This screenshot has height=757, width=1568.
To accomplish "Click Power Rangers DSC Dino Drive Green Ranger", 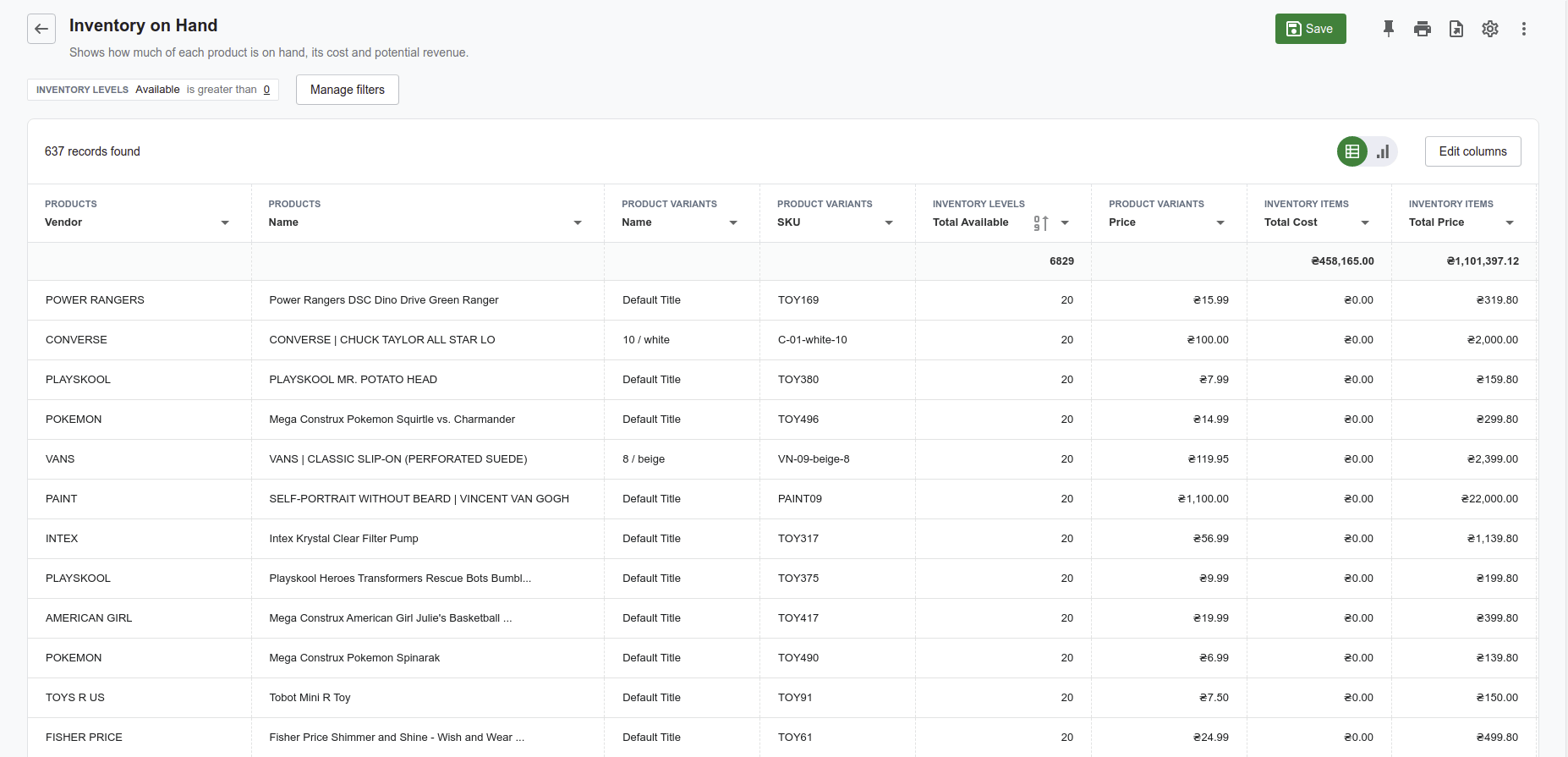I will pyautogui.click(x=384, y=300).
